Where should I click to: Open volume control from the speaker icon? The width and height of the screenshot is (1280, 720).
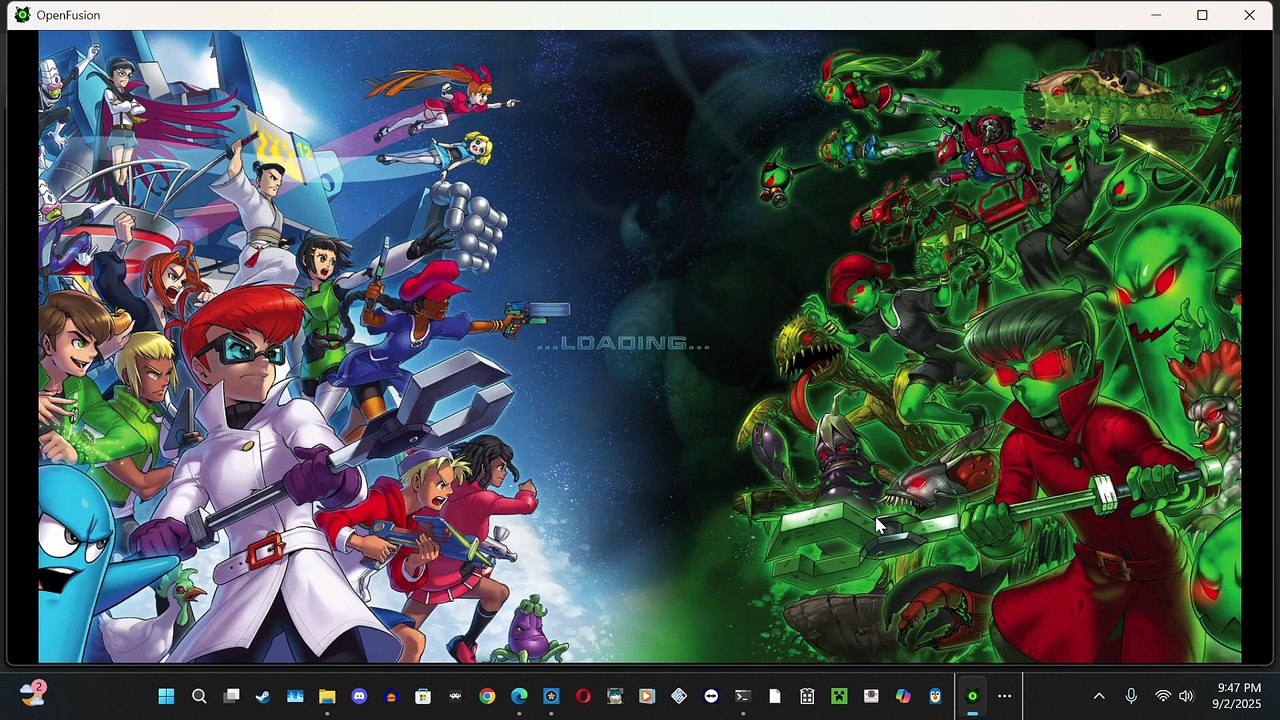[x=1186, y=696]
